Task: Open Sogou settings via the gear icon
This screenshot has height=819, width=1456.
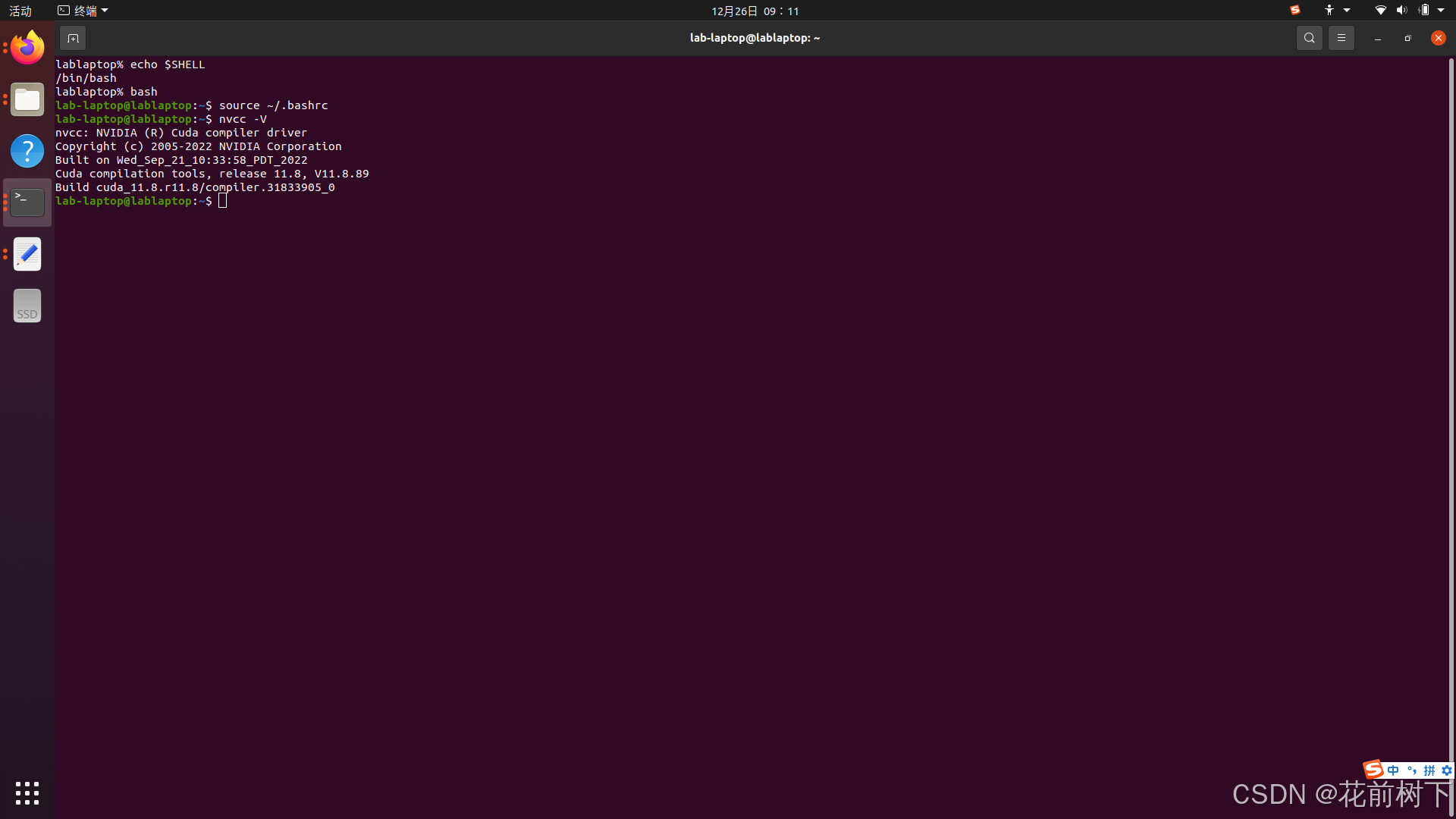Action: [1445, 770]
